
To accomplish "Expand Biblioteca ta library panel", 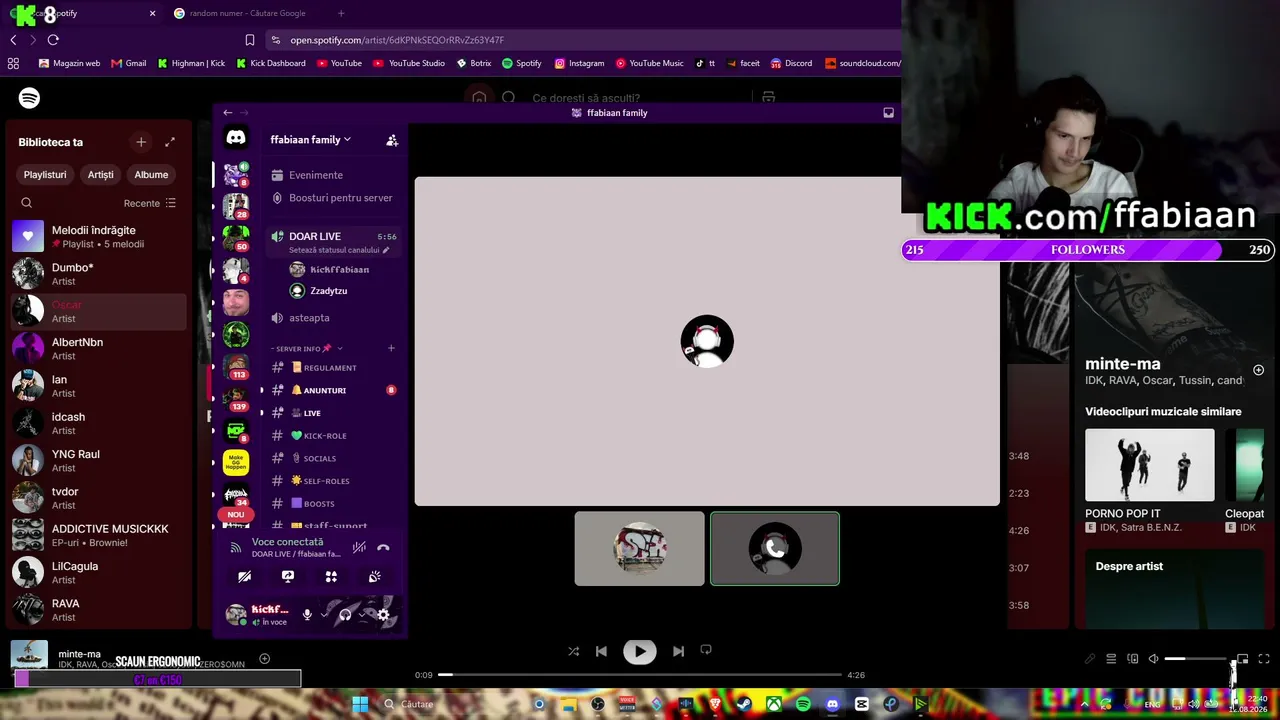I will coord(170,142).
